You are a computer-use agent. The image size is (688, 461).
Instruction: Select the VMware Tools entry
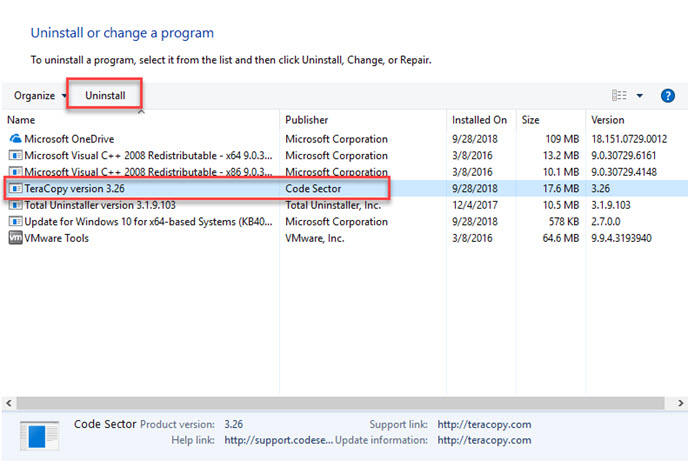pos(56,238)
